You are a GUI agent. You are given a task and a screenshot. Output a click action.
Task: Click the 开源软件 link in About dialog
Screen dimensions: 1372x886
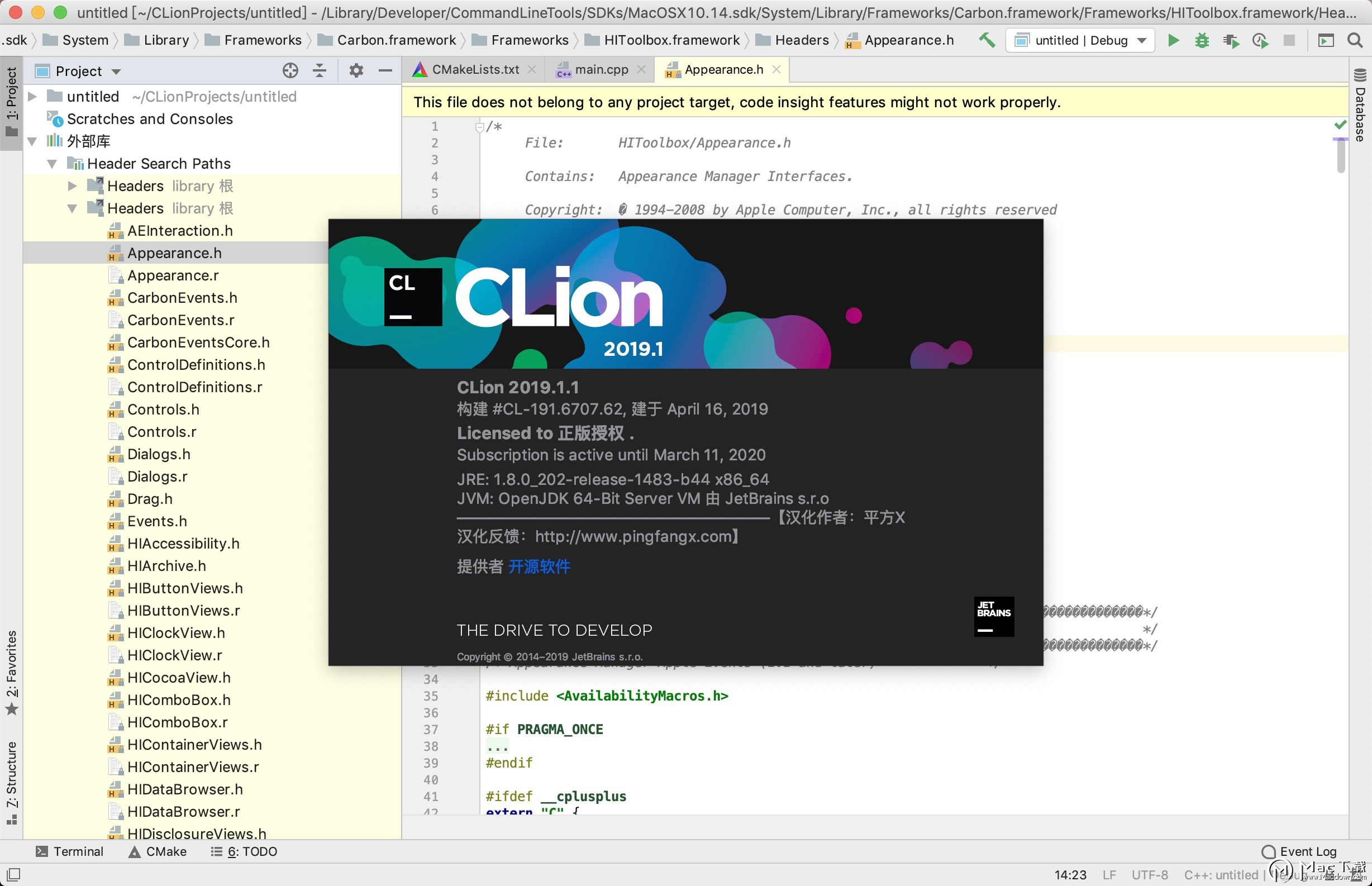pos(539,566)
